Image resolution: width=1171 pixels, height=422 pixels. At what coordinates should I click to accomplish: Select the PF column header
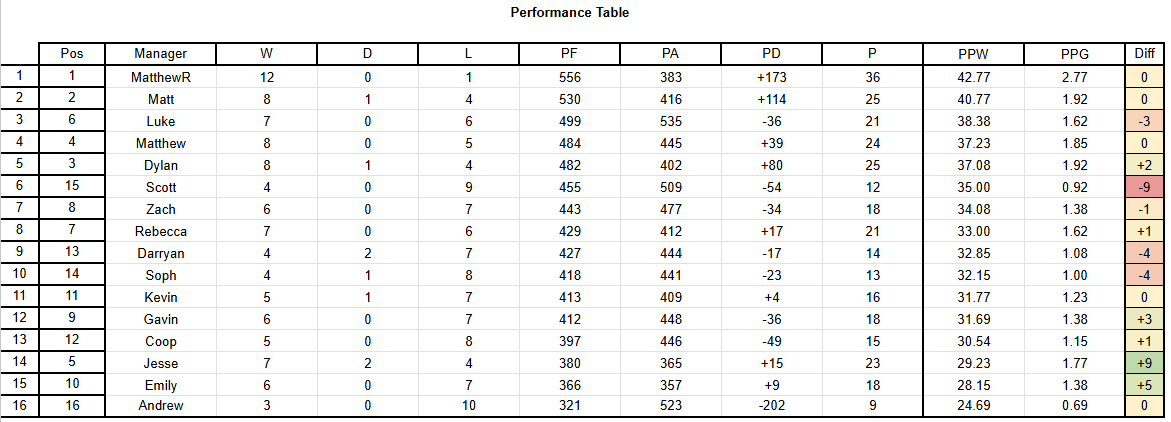pos(569,54)
